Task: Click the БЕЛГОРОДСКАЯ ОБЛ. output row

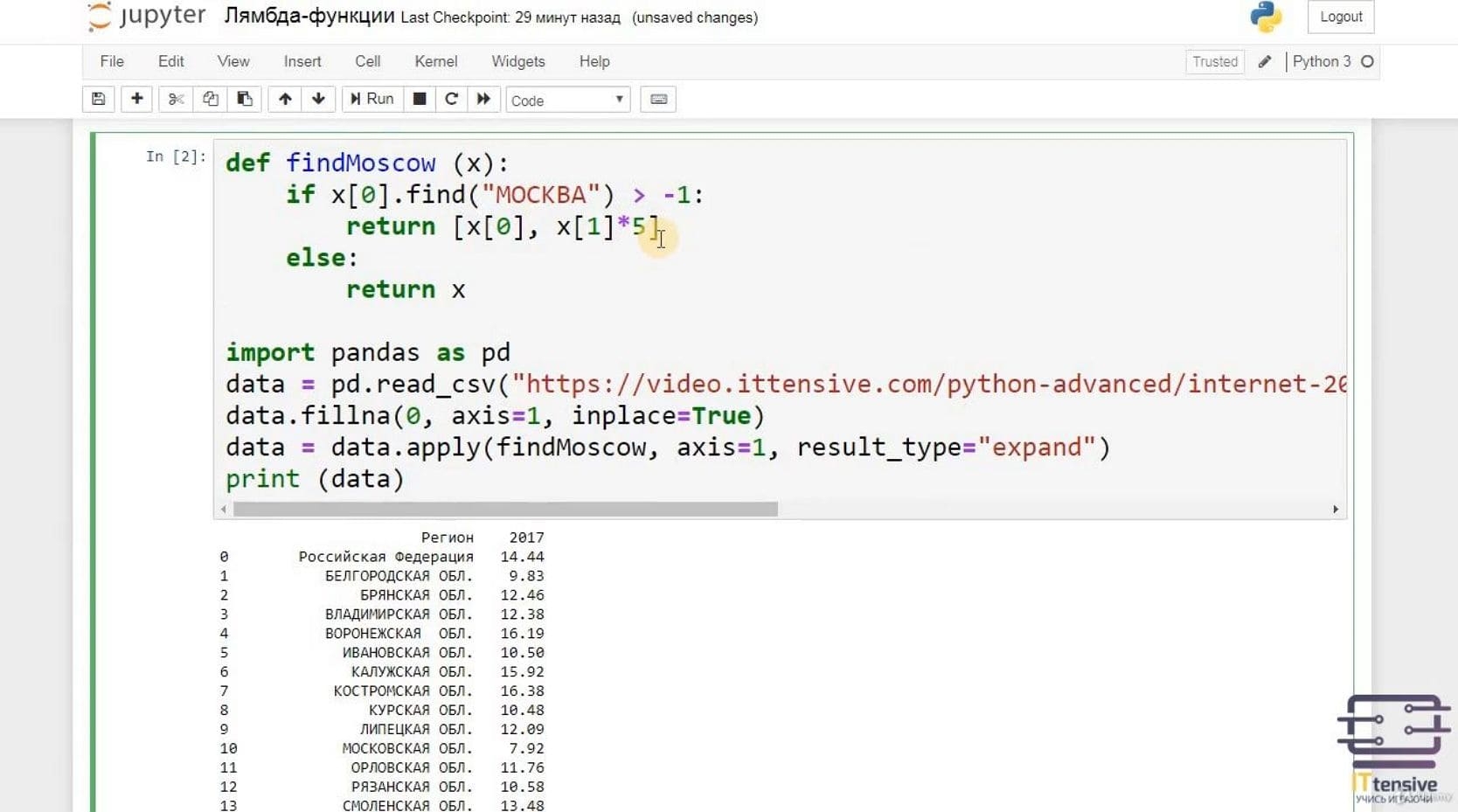Action: coord(382,576)
